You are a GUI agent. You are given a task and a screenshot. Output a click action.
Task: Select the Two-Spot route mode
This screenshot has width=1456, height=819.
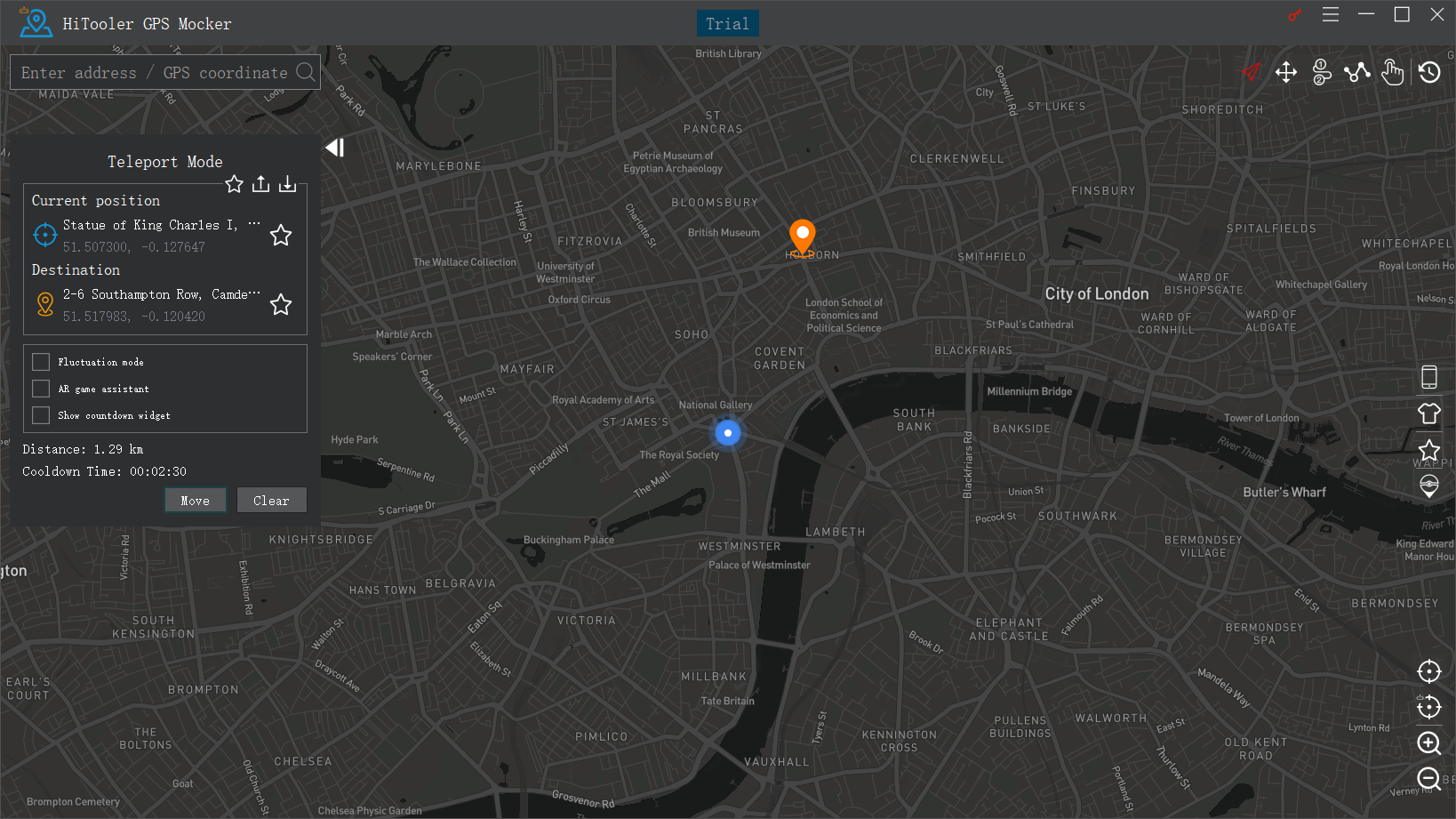pyautogui.click(x=1322, y=72)
